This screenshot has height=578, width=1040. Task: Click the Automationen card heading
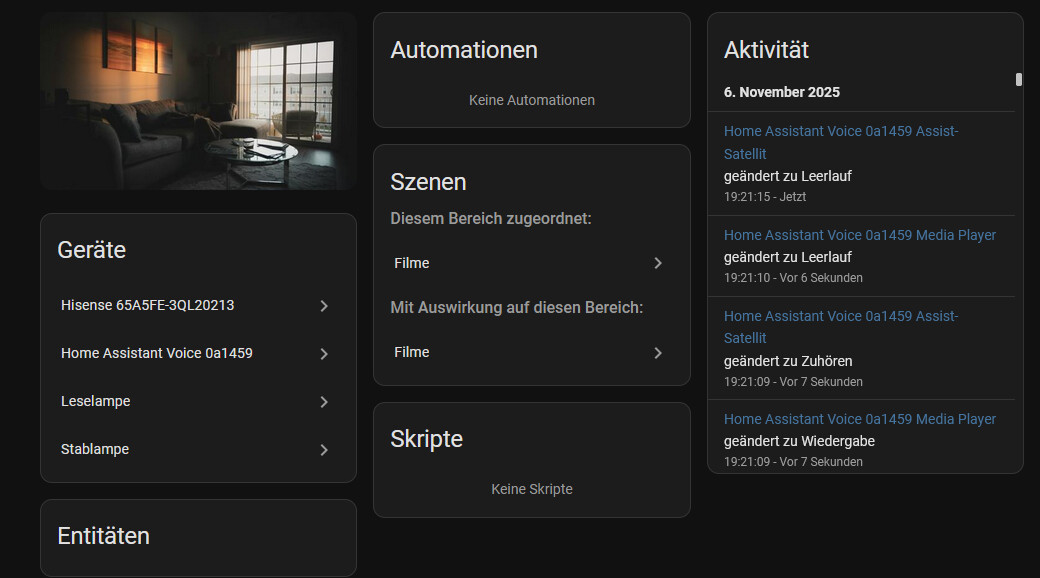[x=464, y=50]
